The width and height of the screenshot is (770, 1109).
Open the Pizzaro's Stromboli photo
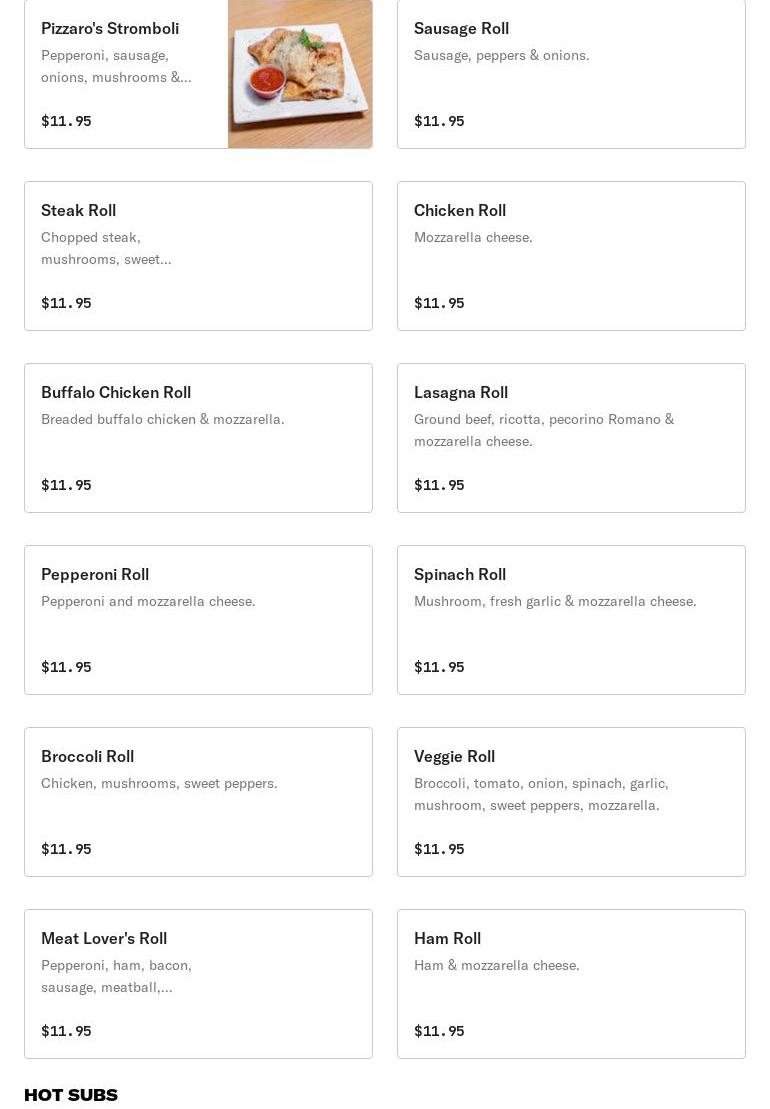click(x=300, y=74)
